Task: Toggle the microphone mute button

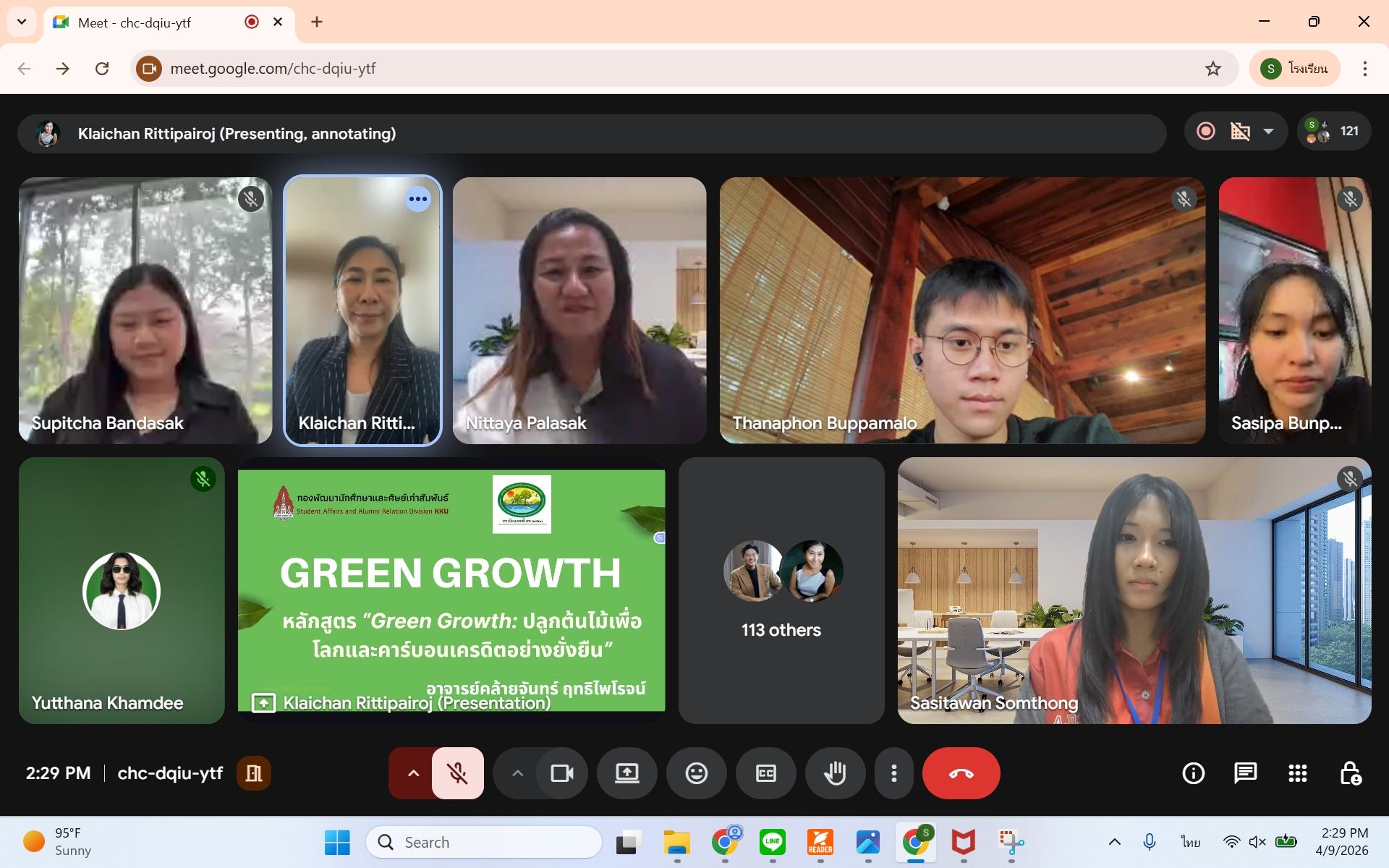Action: point(457,773)
